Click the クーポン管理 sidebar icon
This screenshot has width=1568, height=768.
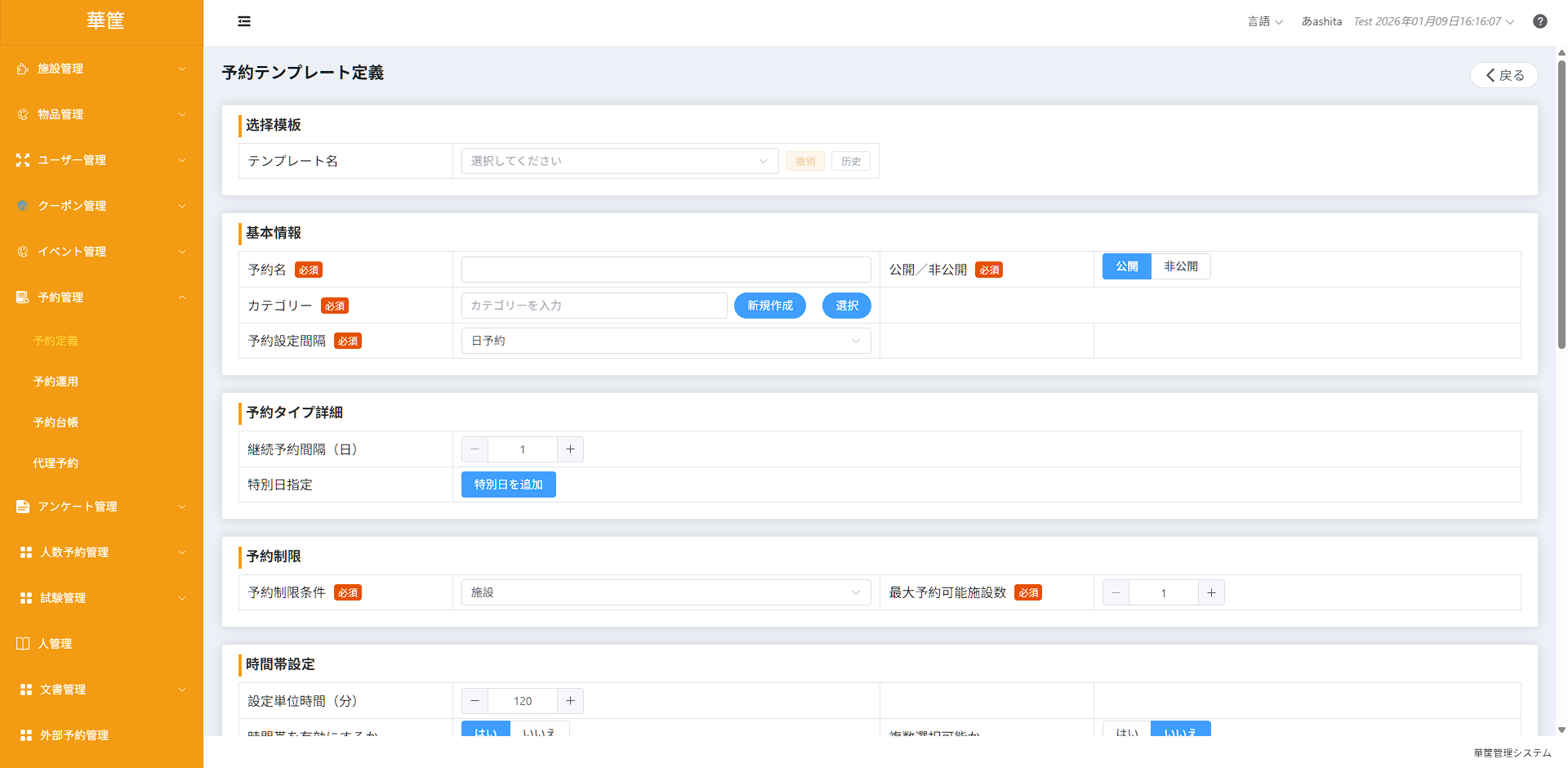(23, 206)
